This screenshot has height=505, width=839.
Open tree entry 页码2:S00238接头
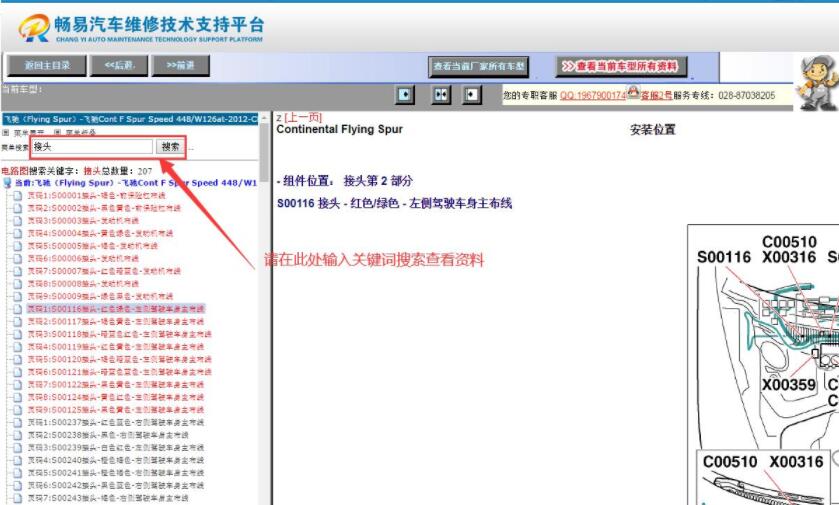tap(108, 435)
